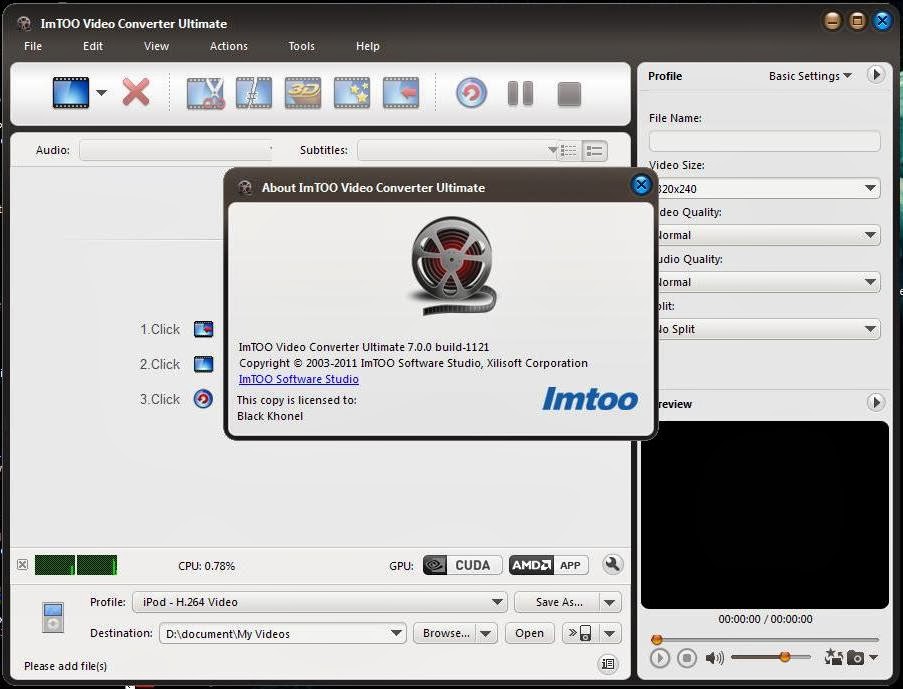The height and width of the screenshot is (689, 903).
Task: Click the toolbar icon right of the scissors
Action: point(254,93)
